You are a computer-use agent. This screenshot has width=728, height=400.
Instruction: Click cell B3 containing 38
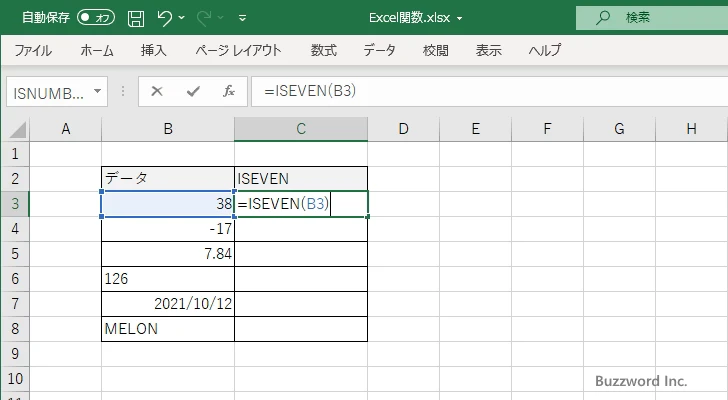[168, 204]
